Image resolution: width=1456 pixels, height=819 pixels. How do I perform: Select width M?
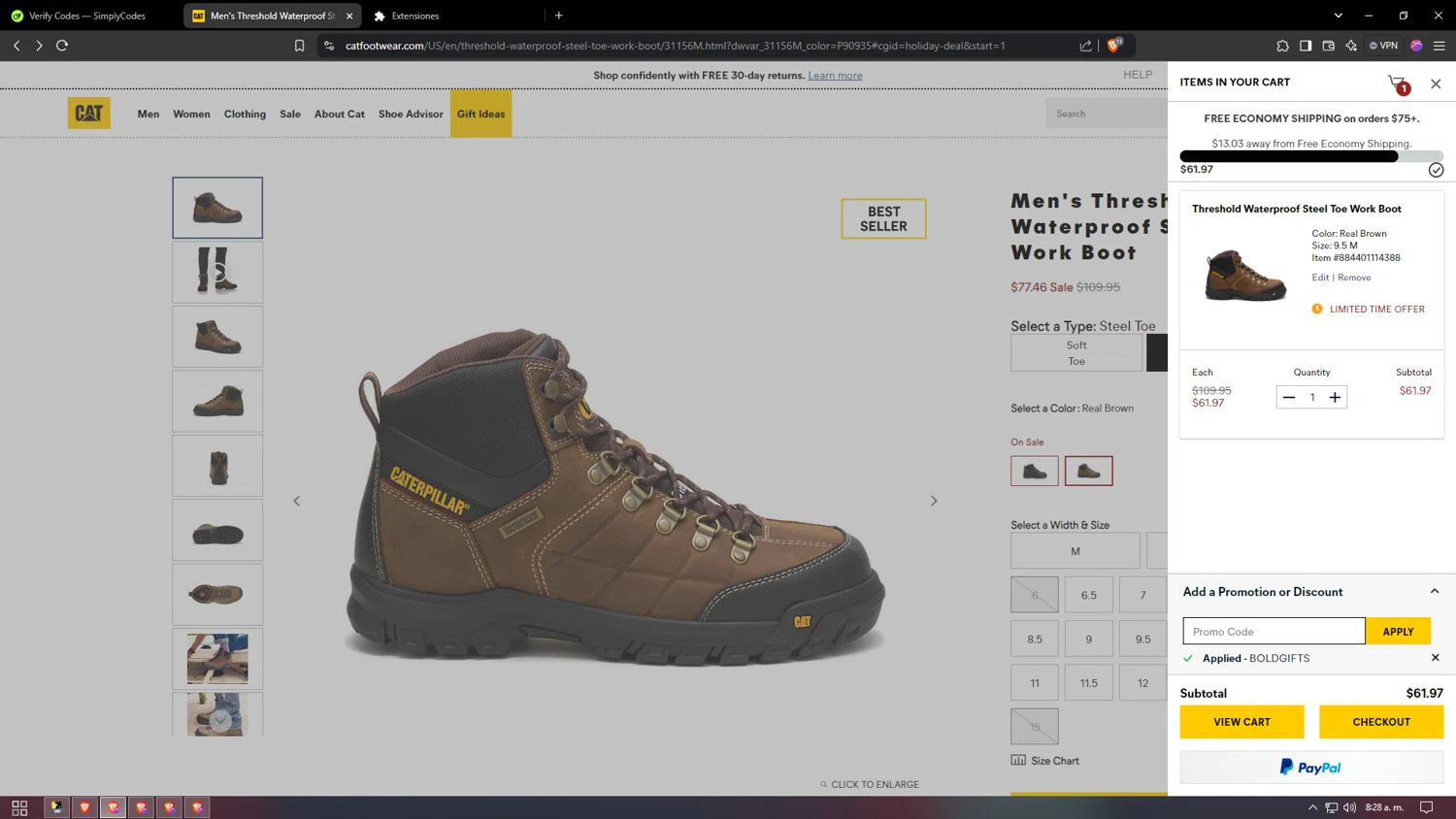(1075, 551)
